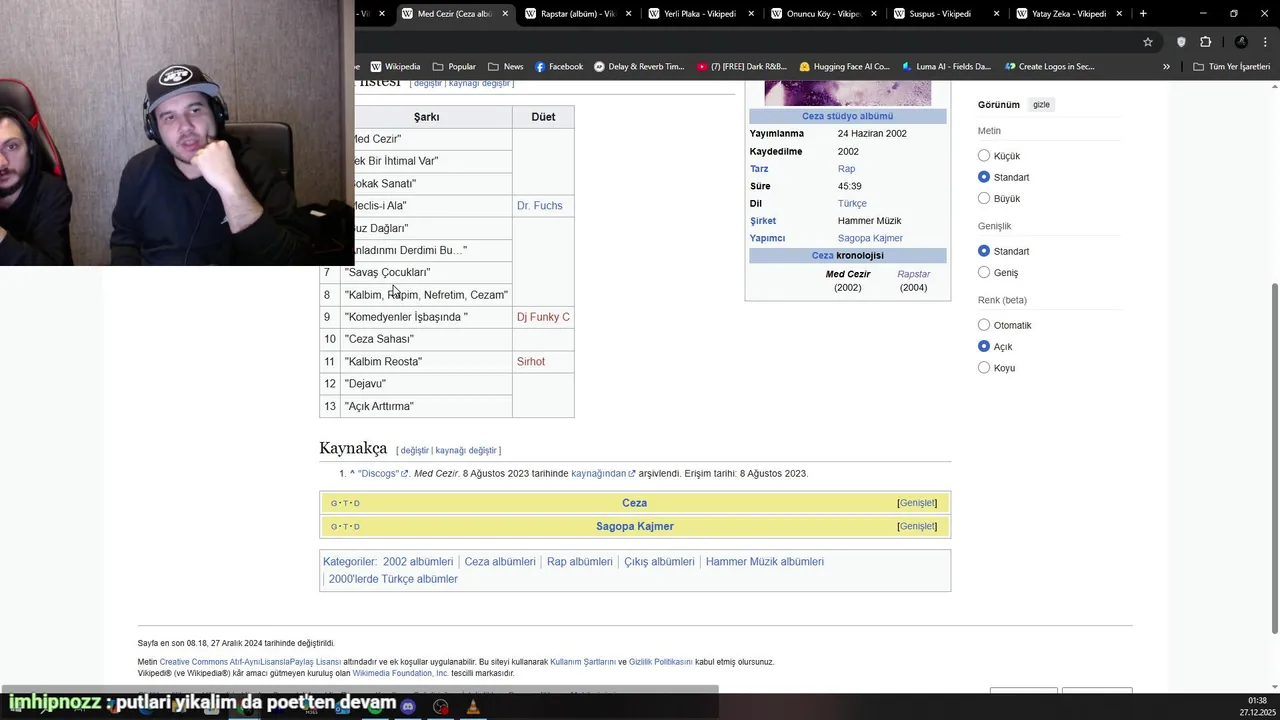
Task: Open Chrome's three-dot menu
Action: (1264, 42)
